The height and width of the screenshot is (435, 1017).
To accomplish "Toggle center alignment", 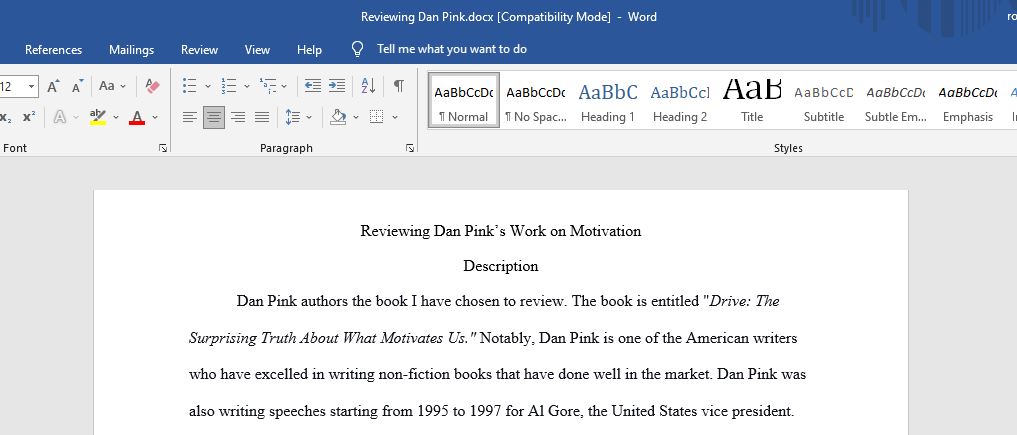I will point(213,117).
